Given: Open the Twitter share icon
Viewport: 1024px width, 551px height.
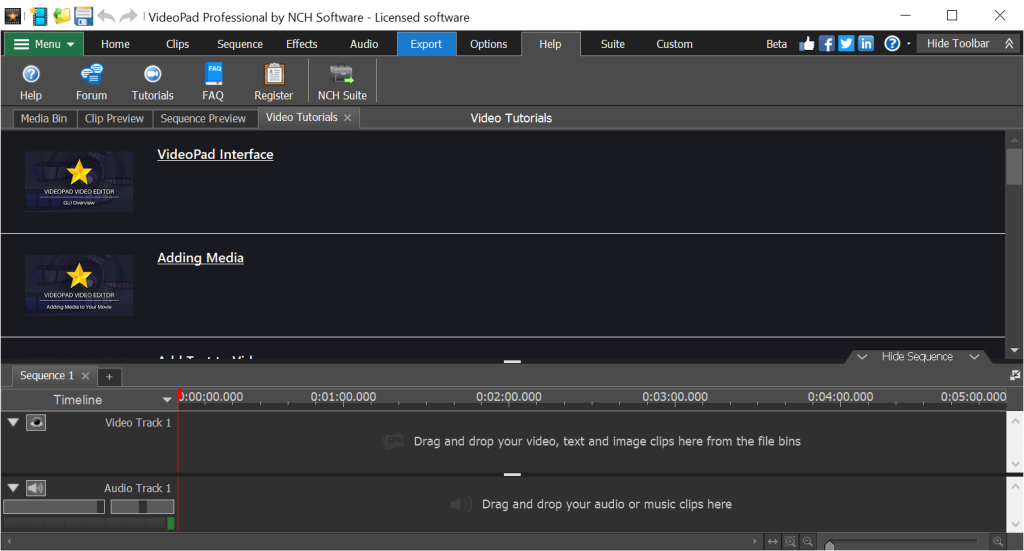Looking at the screenshot, I should [x=846, y=44].
